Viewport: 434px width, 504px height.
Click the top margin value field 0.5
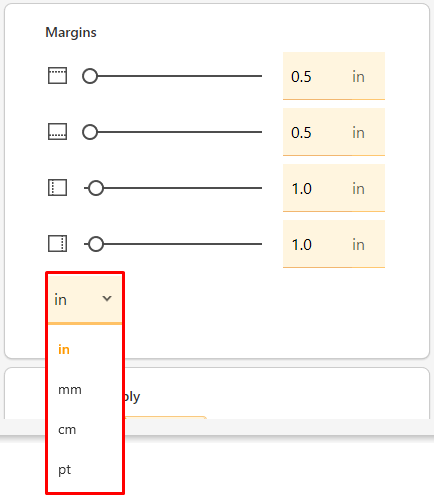(x=334, y=76)
